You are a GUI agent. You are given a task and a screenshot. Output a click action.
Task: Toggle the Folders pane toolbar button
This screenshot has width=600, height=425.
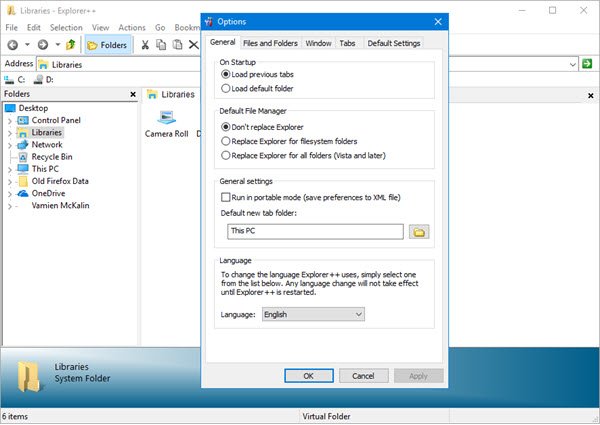click(x=108, y=45)
